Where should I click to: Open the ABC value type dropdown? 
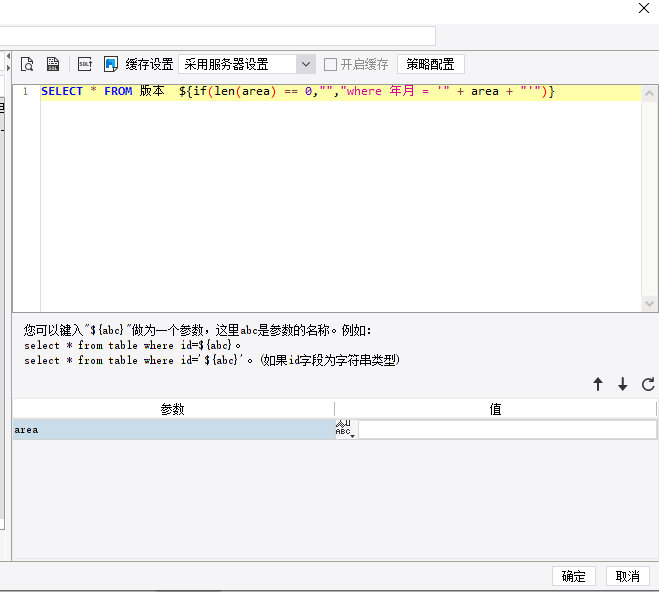coord(345,429)
